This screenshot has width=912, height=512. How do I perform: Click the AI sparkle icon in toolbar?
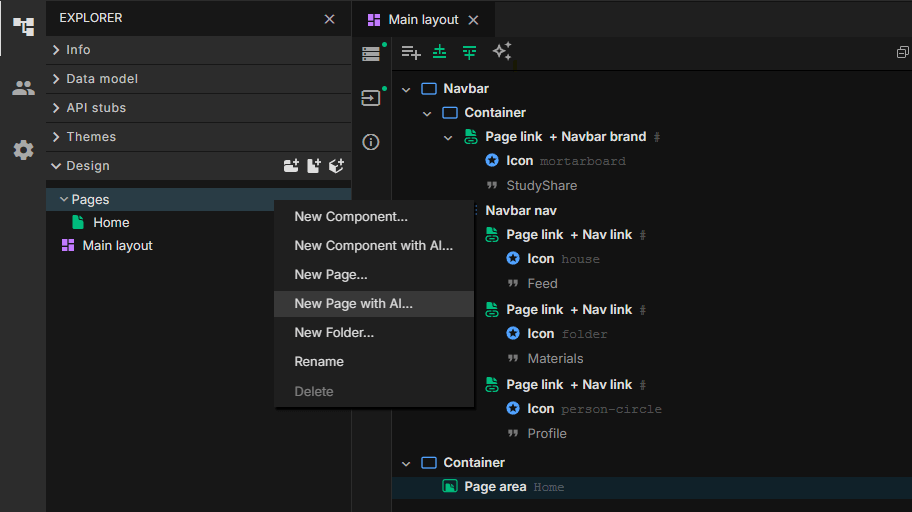pyautogui.click(x=502, y=52)
